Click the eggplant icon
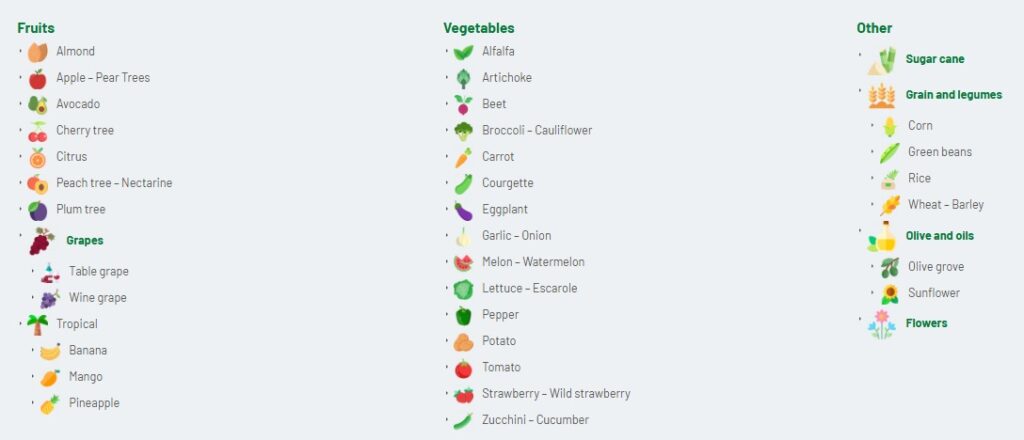Image resolution: width=1024 pixels, height=440 pixels. 463,210
